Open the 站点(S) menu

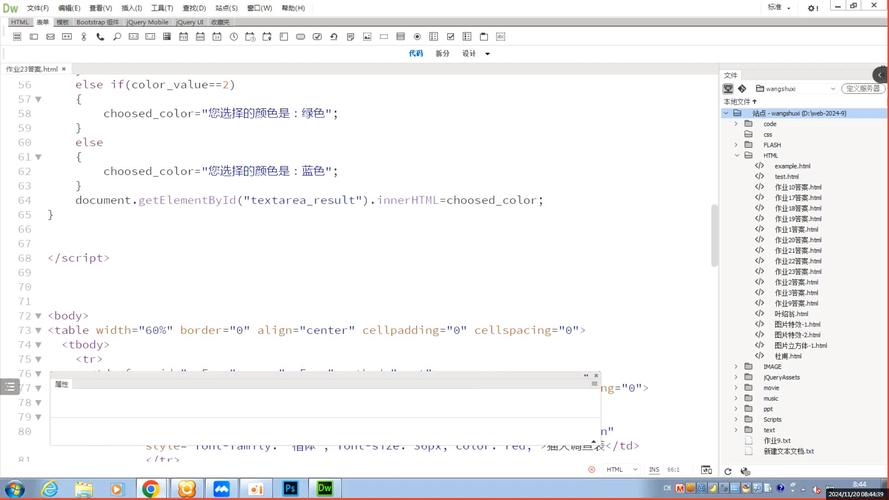click(226, 8)
